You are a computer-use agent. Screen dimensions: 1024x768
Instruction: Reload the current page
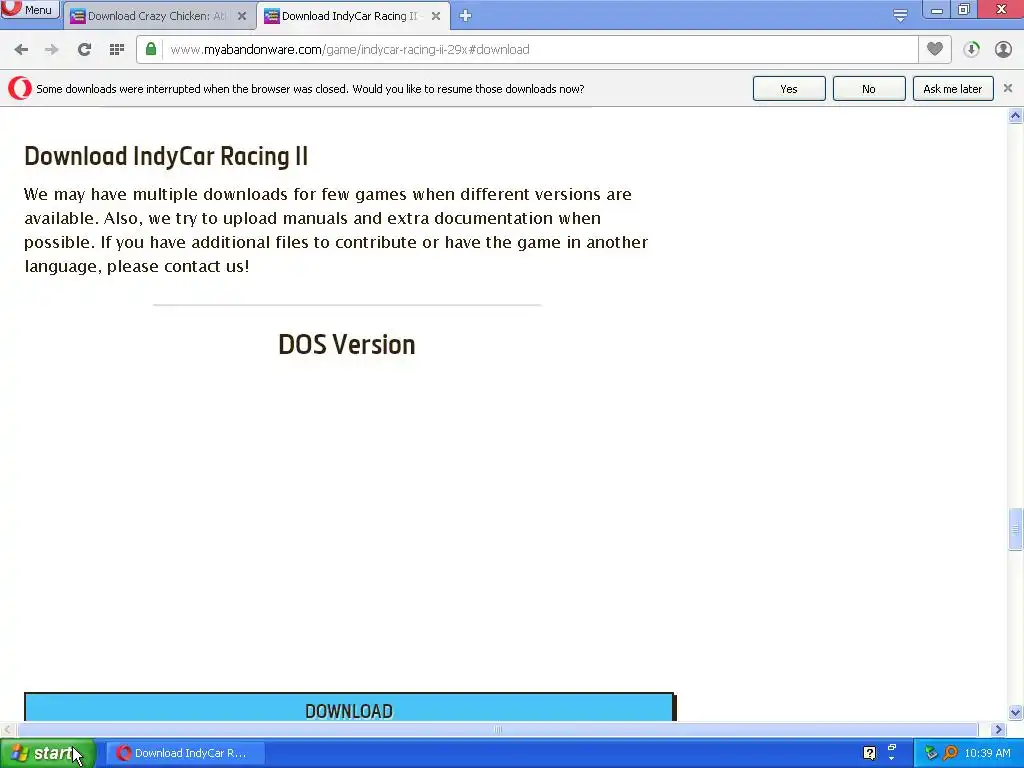tap(84, 50)
